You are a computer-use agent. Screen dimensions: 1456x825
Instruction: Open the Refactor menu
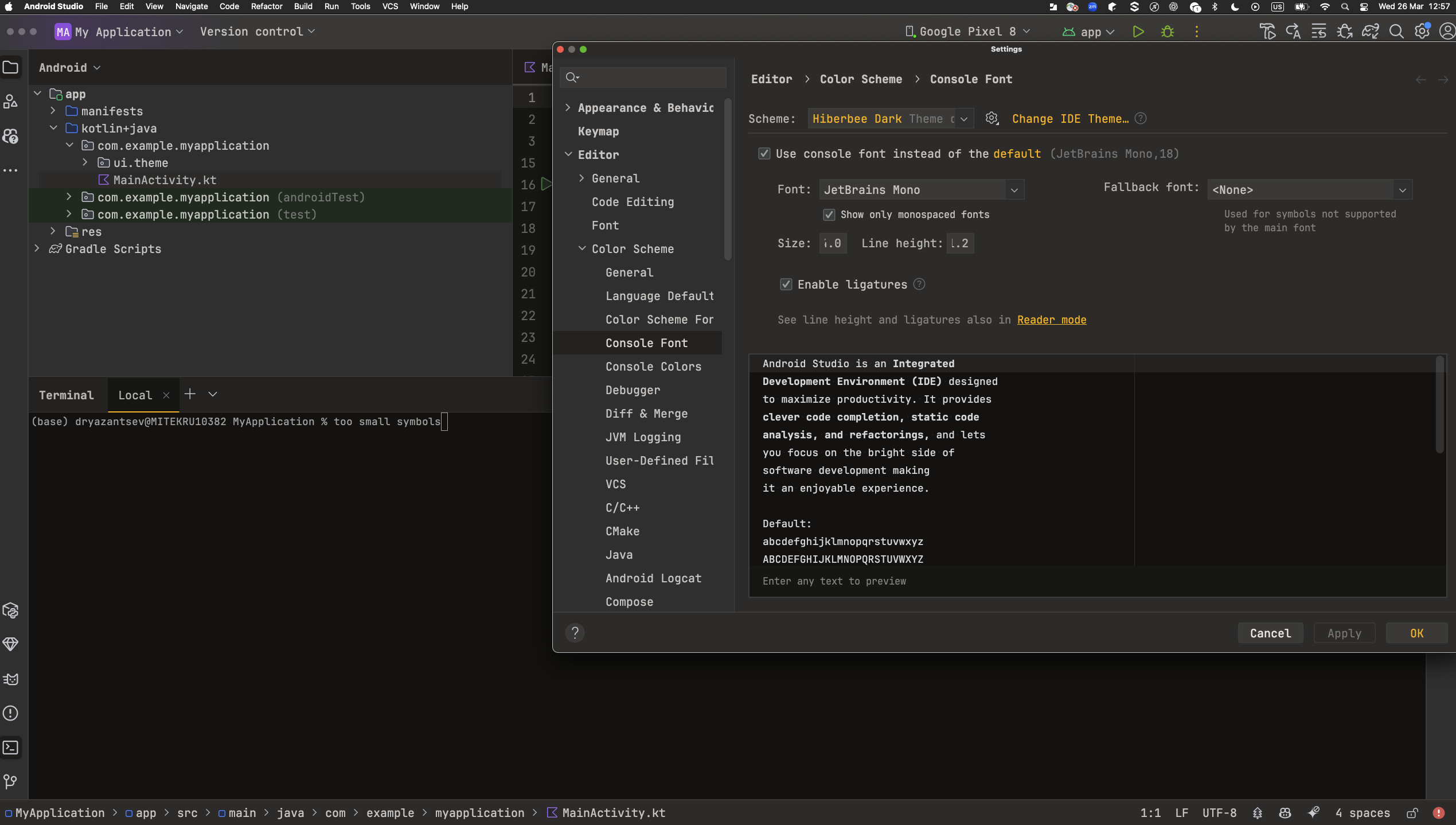pos(266,6)
